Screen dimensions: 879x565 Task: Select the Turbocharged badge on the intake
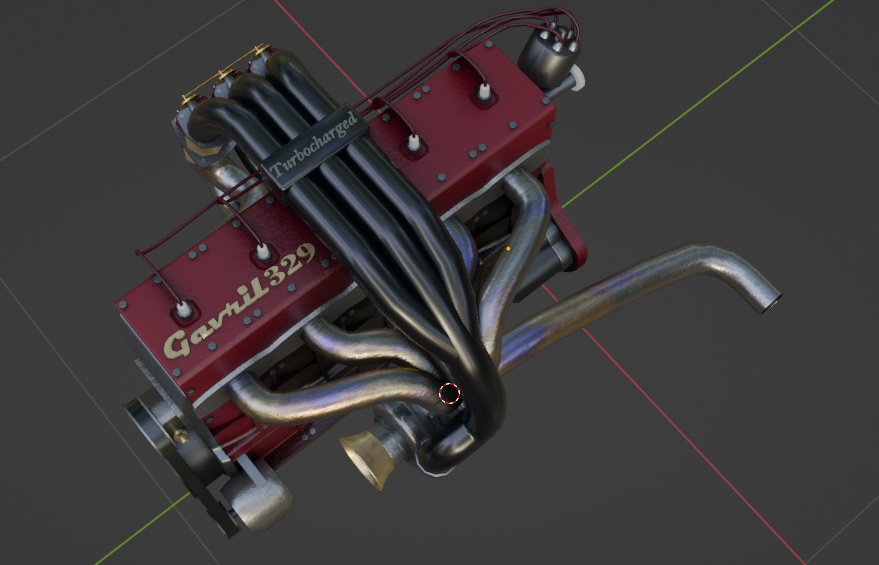[x=314, y=147]
